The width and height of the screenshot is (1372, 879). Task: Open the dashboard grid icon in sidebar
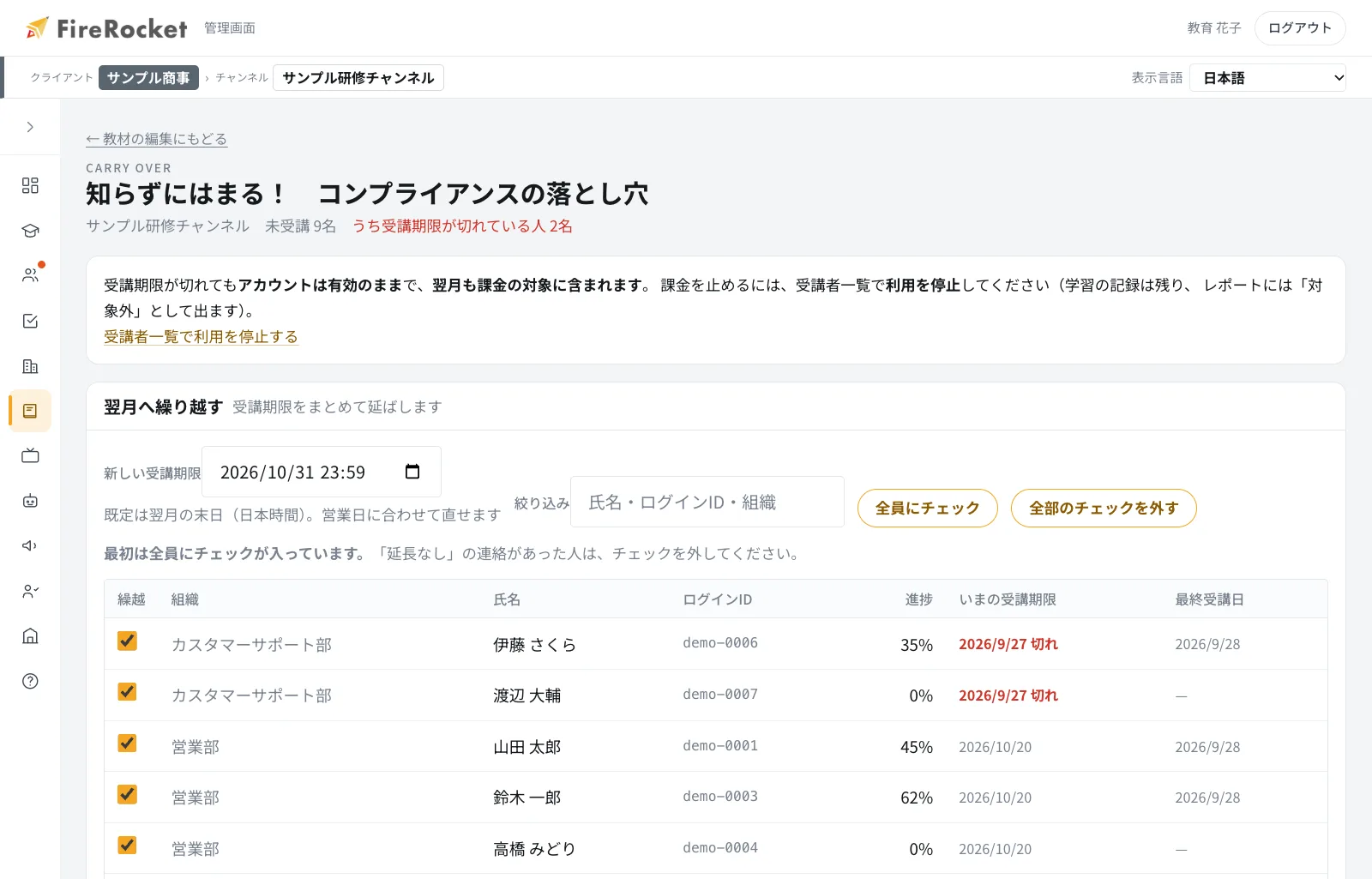point(30,185)
